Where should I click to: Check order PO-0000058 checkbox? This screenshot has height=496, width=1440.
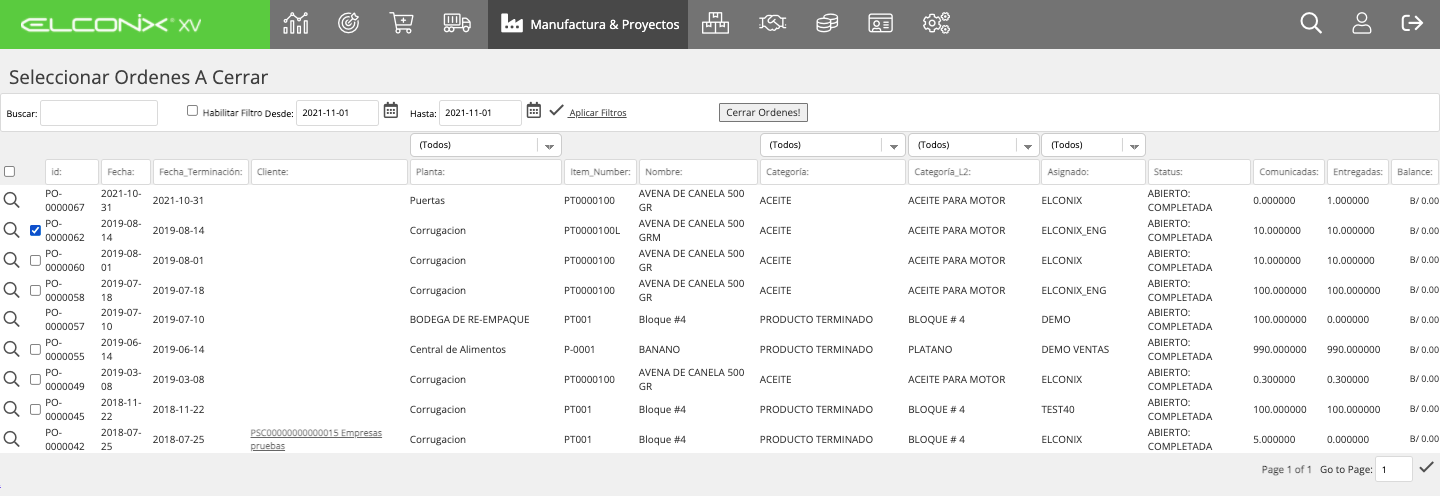[36, 290]
